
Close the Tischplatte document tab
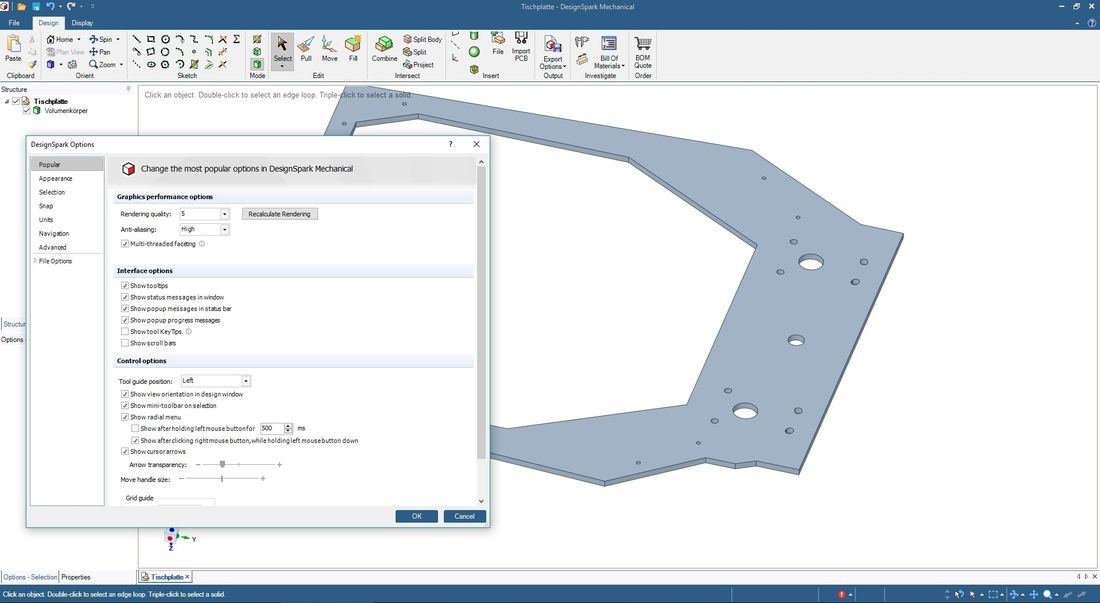click(x=187, y=577)
